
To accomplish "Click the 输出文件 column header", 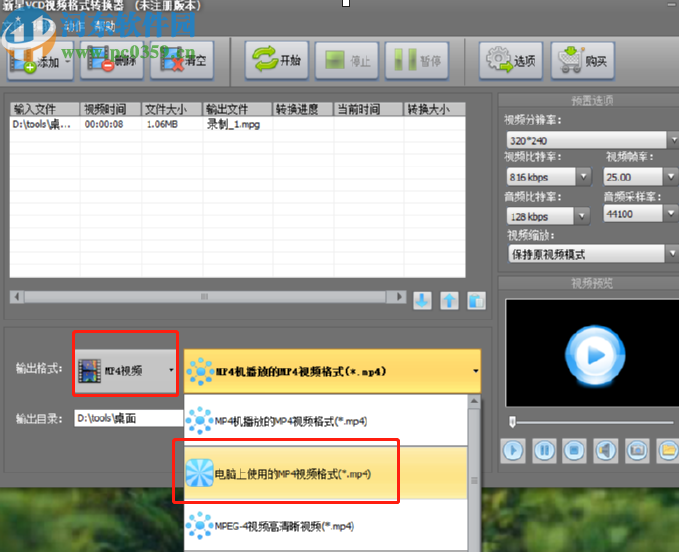I will click(x=237, y=109).
